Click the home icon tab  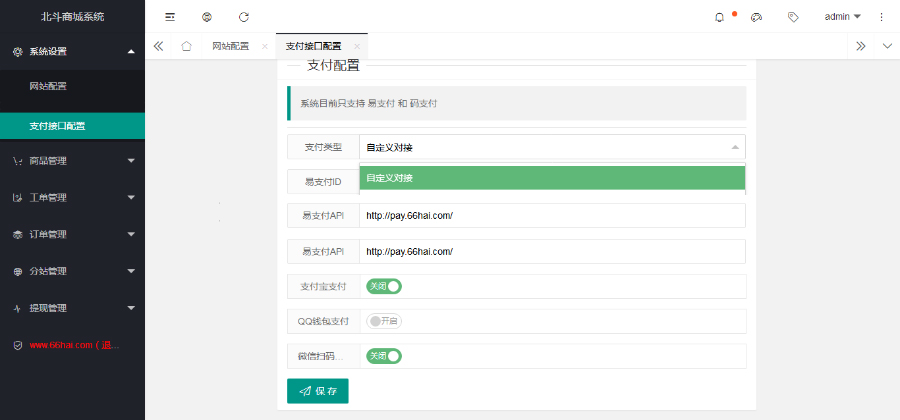point(186,46)
